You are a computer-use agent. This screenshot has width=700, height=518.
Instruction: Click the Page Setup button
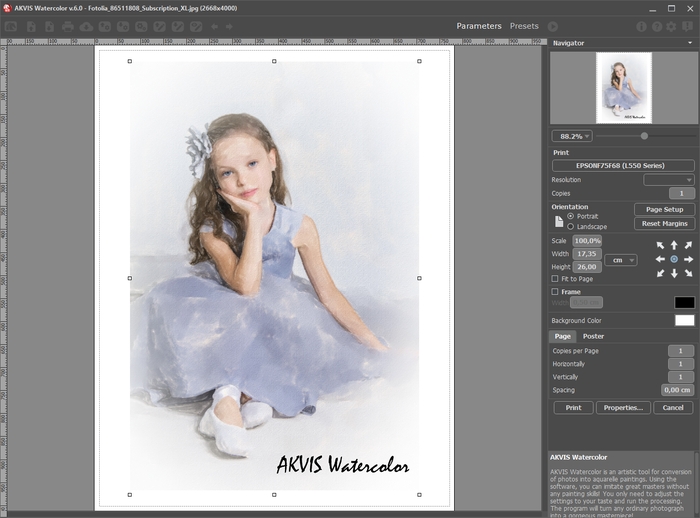coord(664,209)
